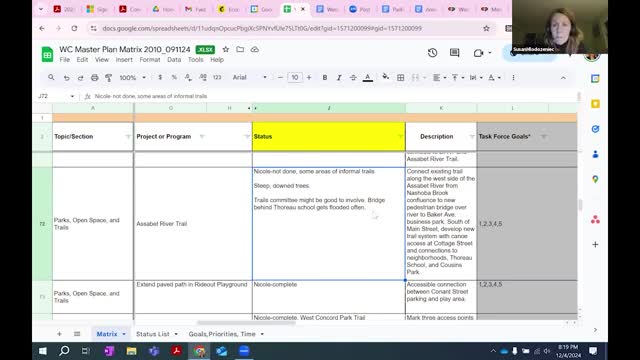Reload the browser page
Viewport: 640px width, 360px height.
coord(74,28)
